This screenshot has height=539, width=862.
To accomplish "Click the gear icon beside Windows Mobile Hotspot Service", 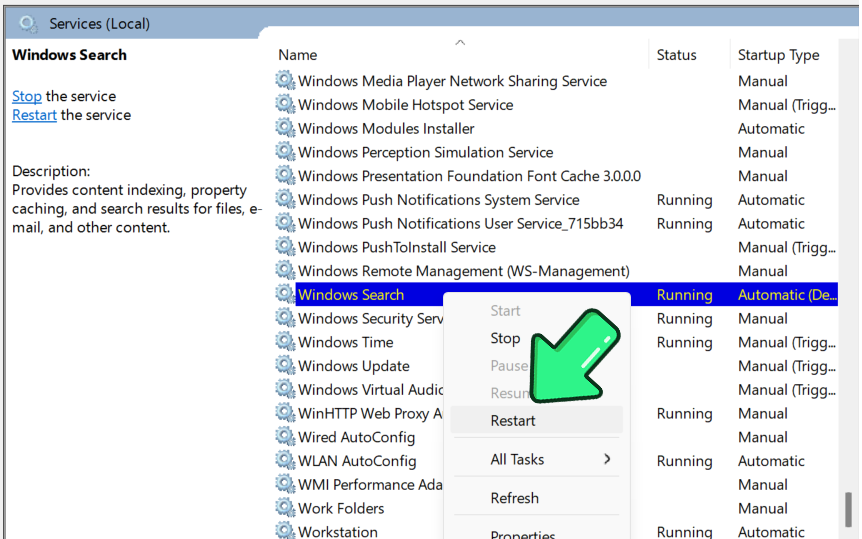I will pos(285,104).
